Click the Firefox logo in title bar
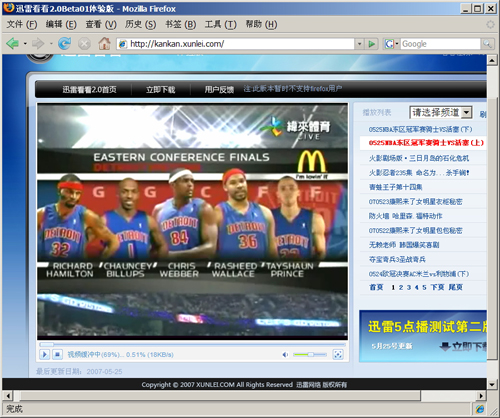500x418 pixels. (x=9, y=8)
